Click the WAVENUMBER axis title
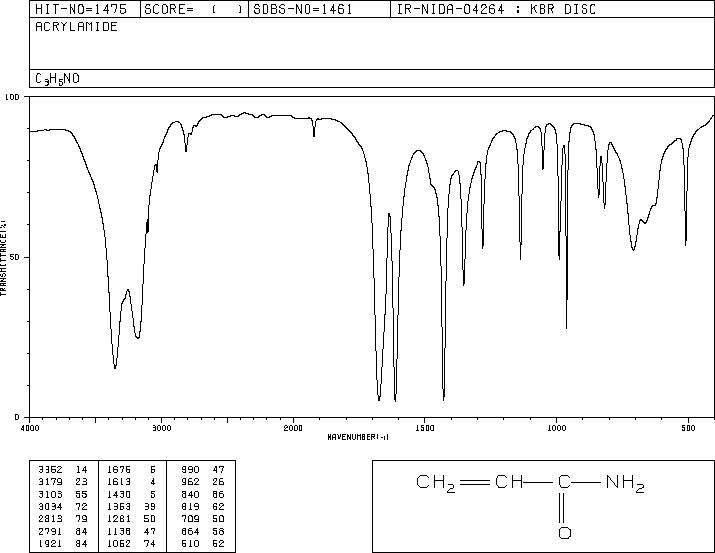This screenshot has height=553, width=715. [x=358, y=437]
